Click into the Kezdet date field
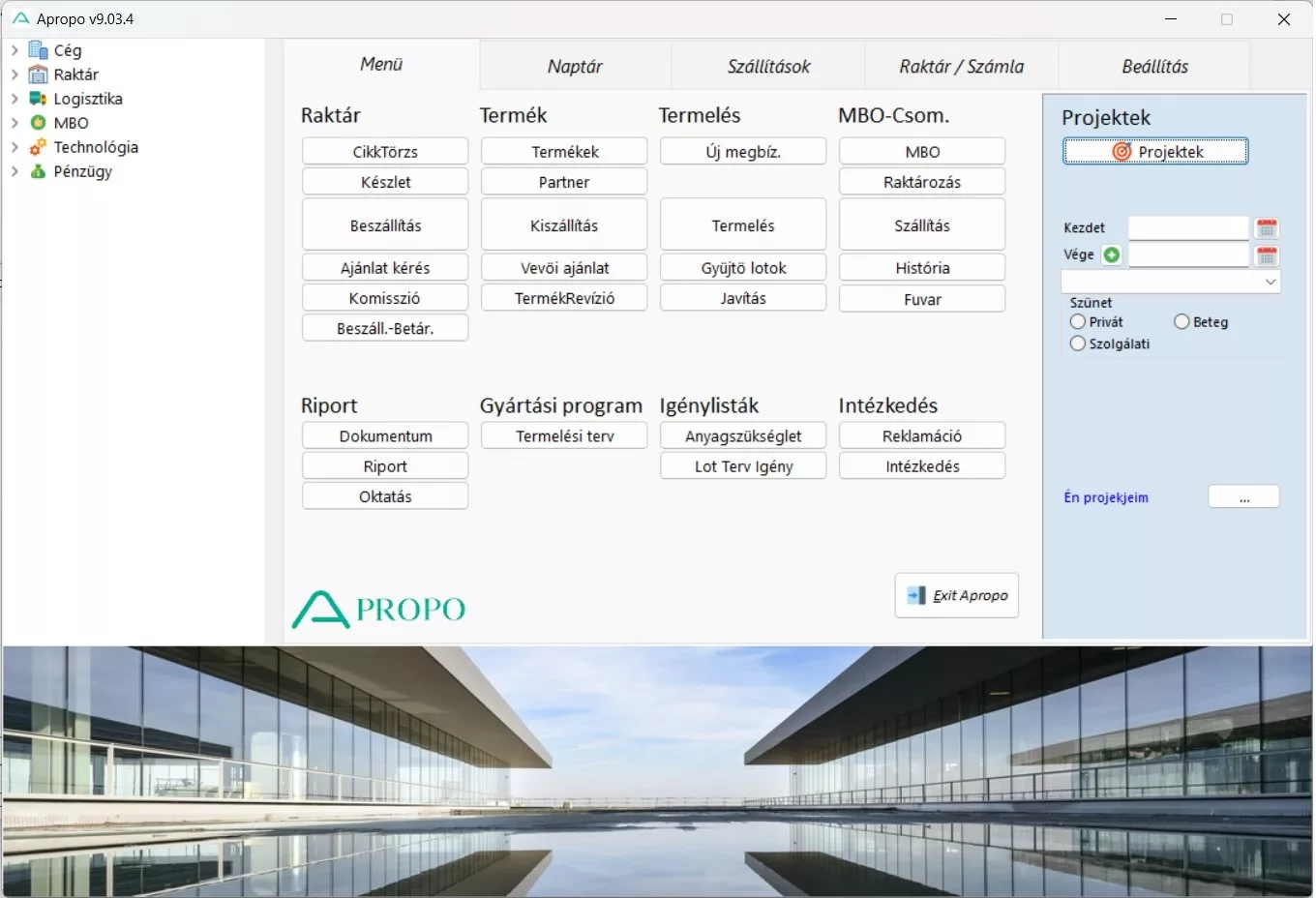The width and height of the screenshot is (1316, 898). [x=1188, y=228]
